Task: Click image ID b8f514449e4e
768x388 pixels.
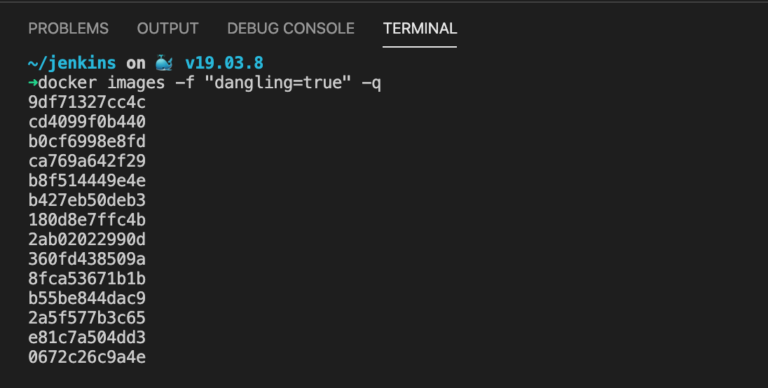Action: 87,181
